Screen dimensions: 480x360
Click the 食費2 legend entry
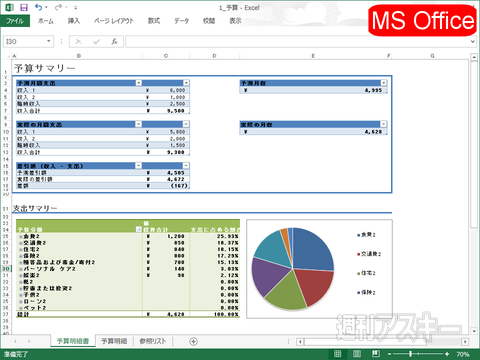pyautogui.click(x=366, y=235)
